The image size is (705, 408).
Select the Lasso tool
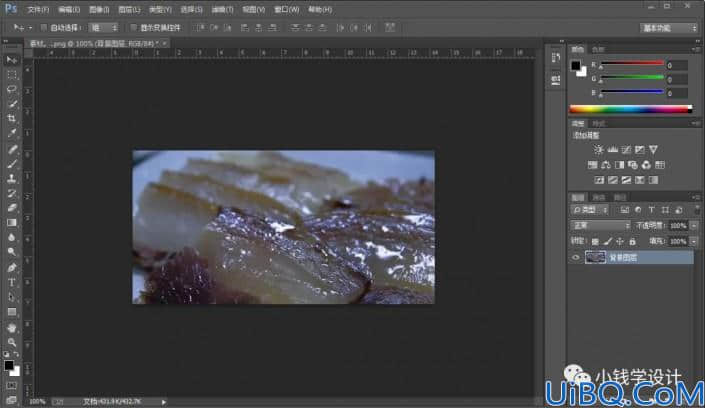[12, 89]
